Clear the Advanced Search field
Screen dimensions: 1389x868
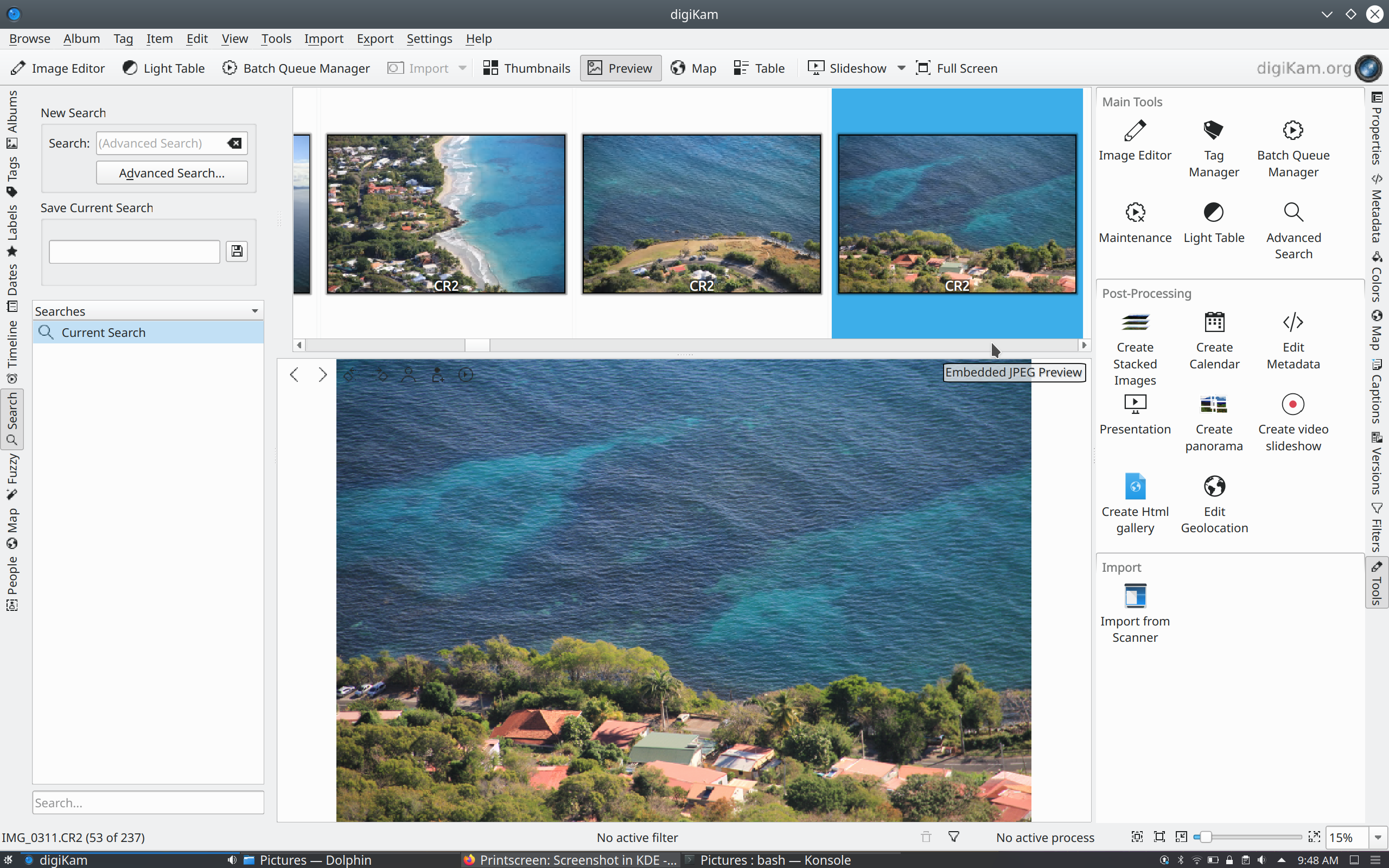pos(234,143)
